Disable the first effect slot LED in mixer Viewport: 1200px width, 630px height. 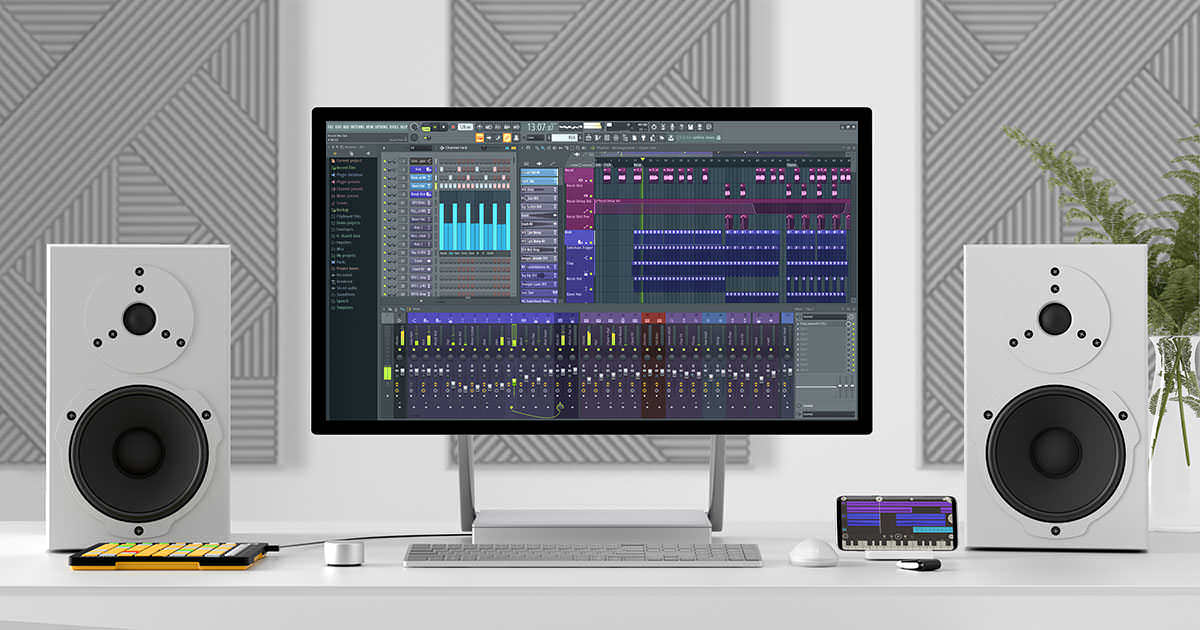pos(854,324)
